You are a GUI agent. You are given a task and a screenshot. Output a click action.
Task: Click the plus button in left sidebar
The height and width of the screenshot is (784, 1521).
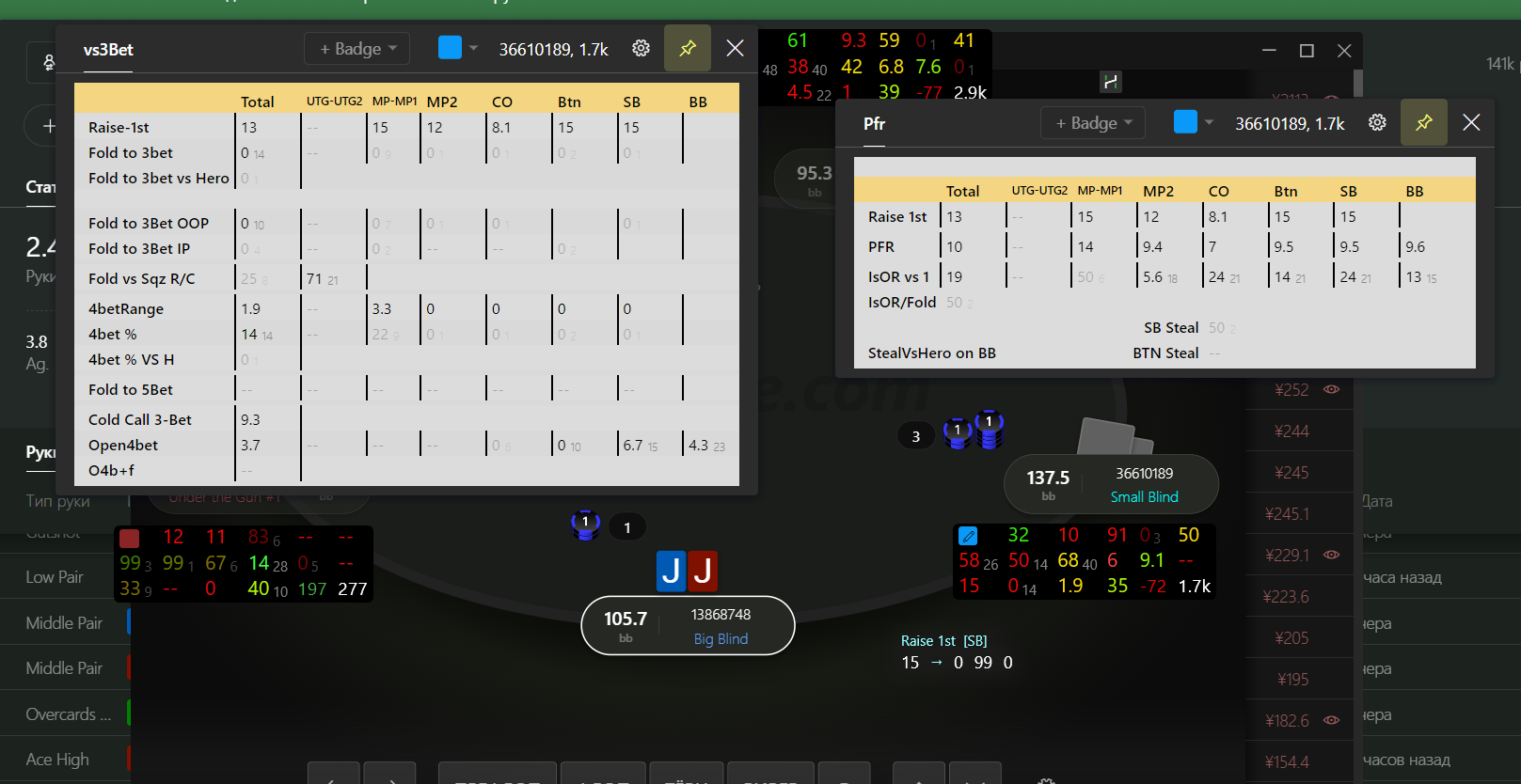click(x=48, y=125)
